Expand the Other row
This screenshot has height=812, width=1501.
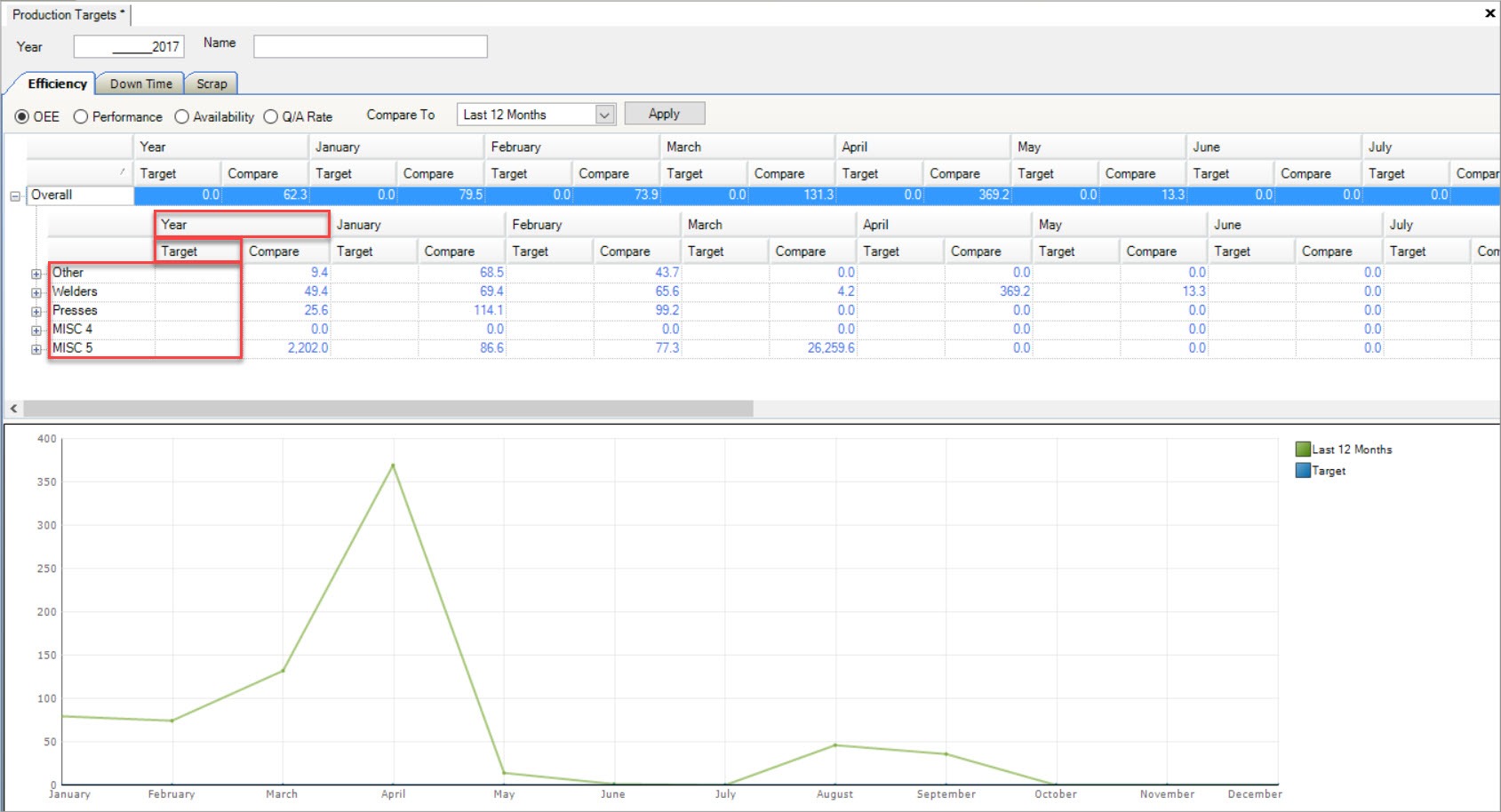tap(36, 275)
